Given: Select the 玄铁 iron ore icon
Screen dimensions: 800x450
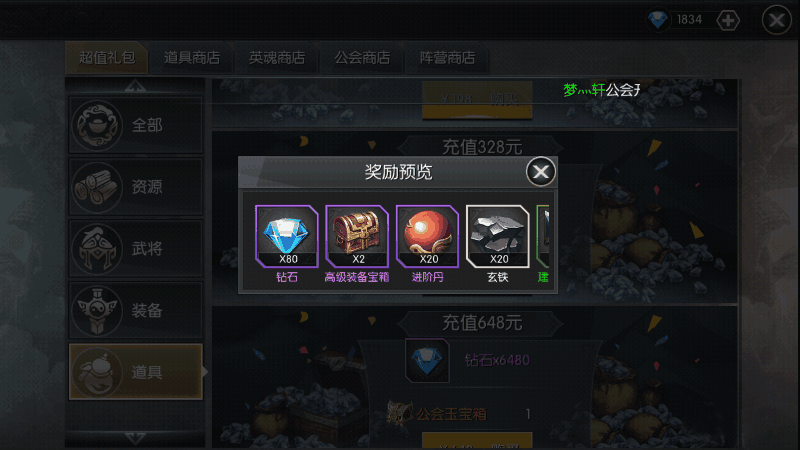Looking at the screenshot, I should (x=498, y=236).
